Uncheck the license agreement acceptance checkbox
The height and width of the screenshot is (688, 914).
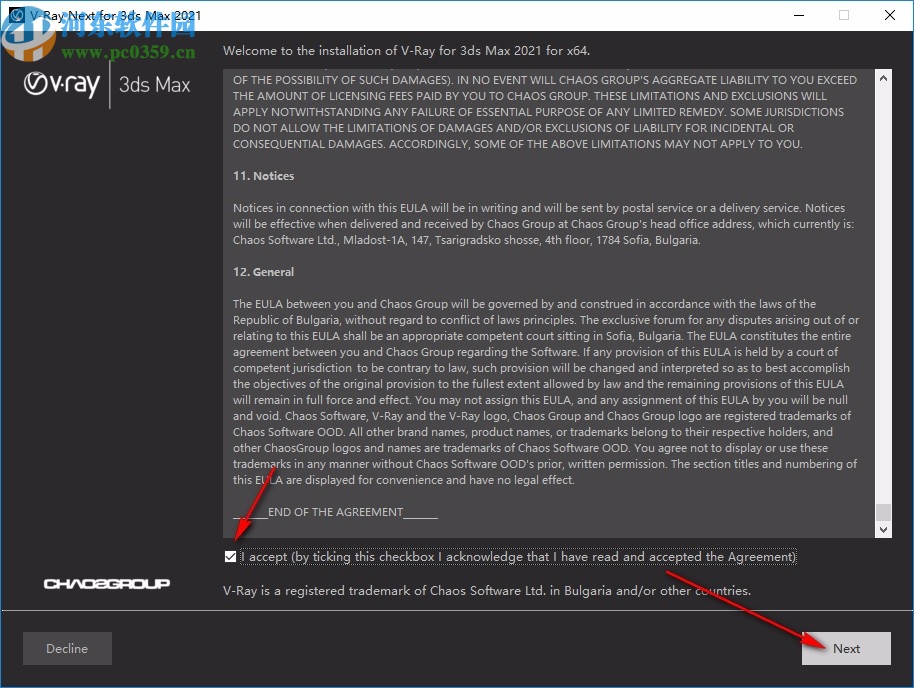click(x=230, y=555)
